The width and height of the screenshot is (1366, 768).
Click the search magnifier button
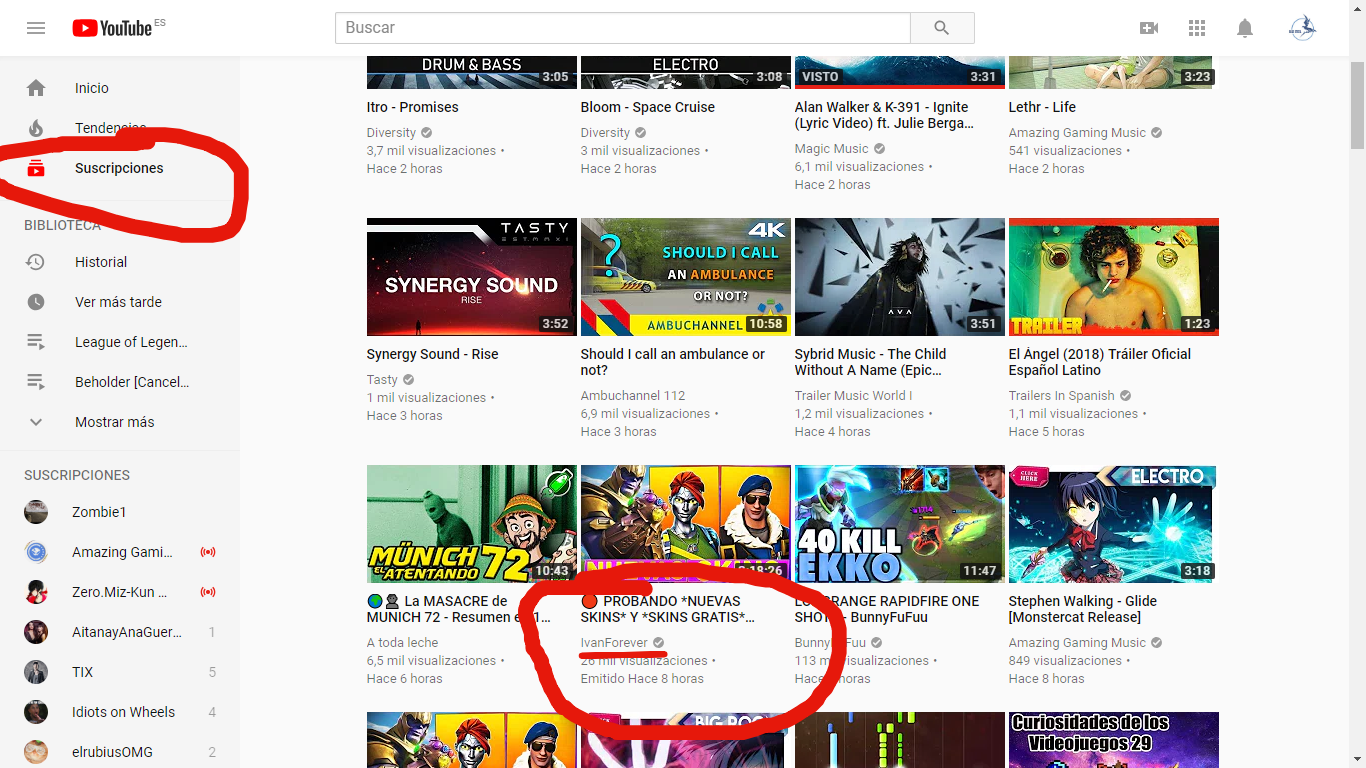(942, 28)
